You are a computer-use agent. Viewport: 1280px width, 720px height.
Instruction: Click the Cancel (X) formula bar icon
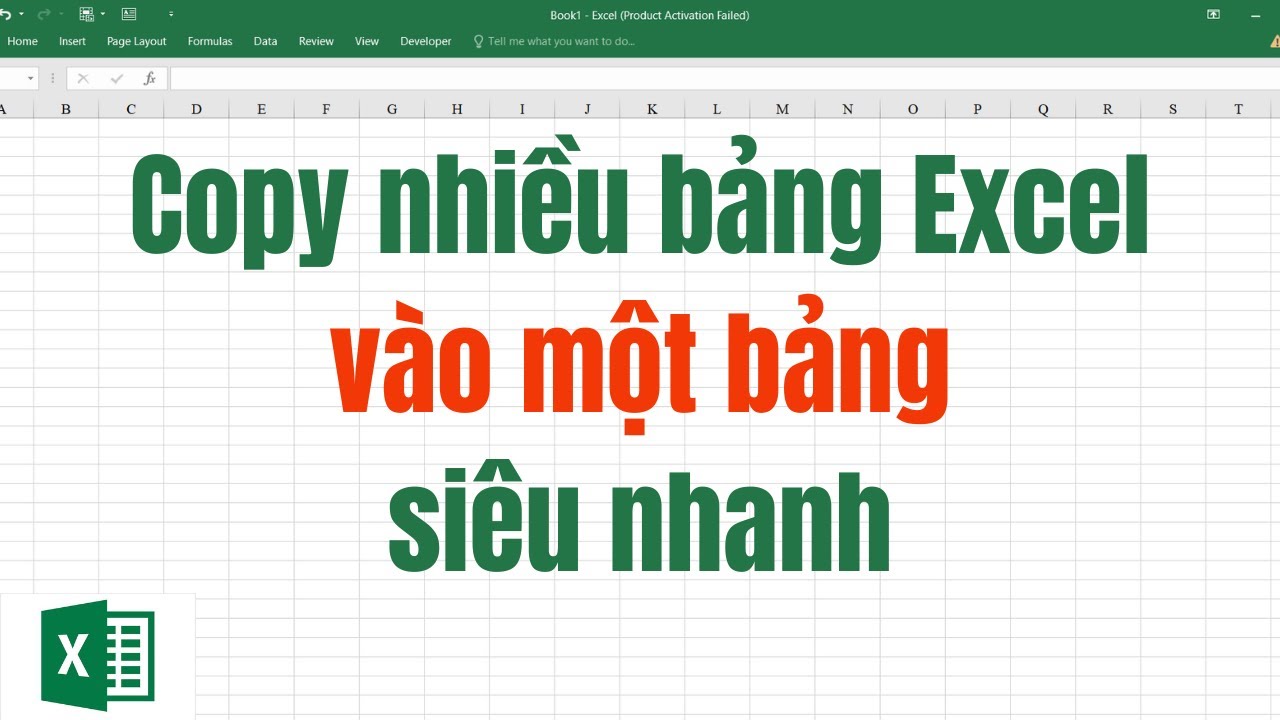pyautogui.click(x=83, y=78)
